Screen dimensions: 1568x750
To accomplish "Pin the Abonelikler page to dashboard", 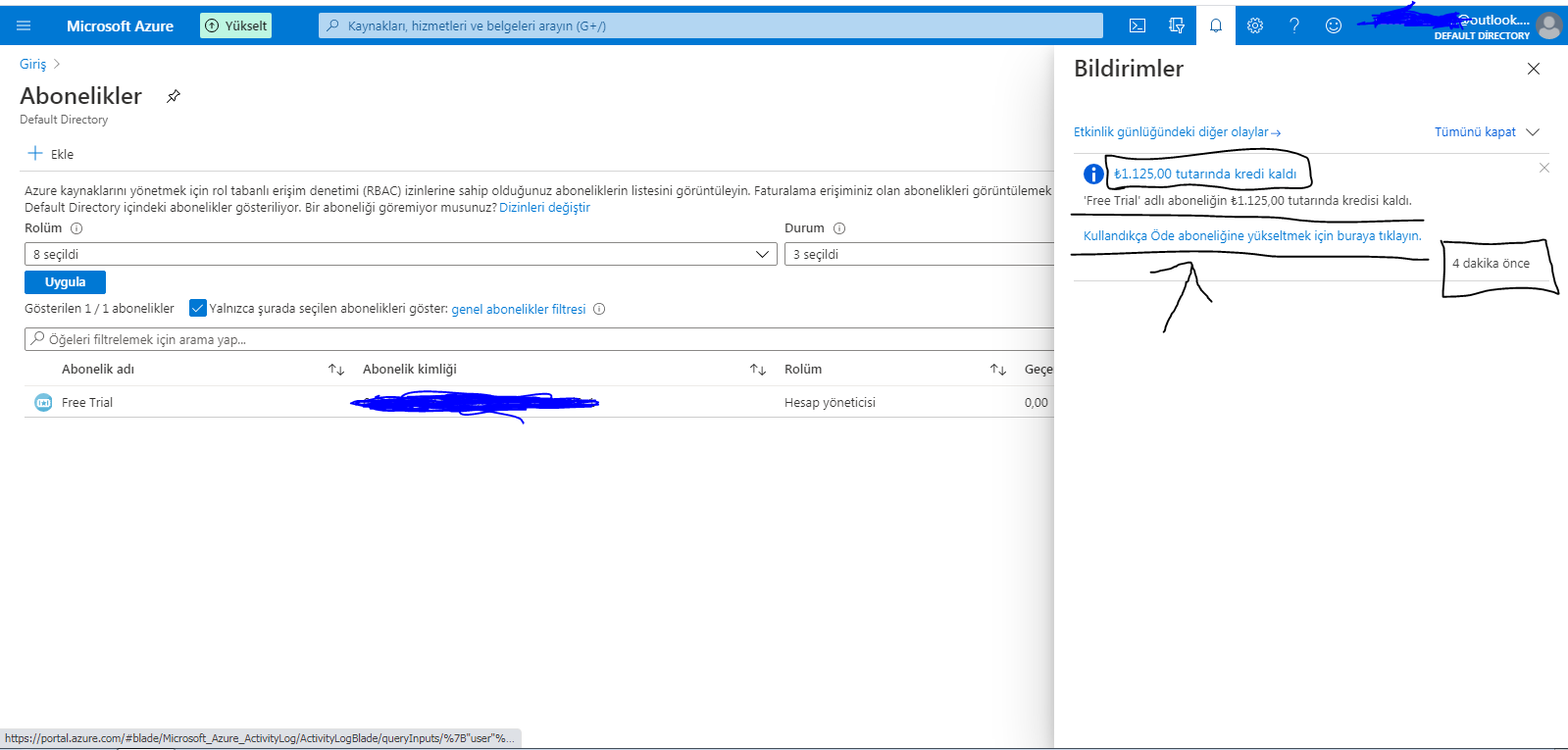I will 174,96.
